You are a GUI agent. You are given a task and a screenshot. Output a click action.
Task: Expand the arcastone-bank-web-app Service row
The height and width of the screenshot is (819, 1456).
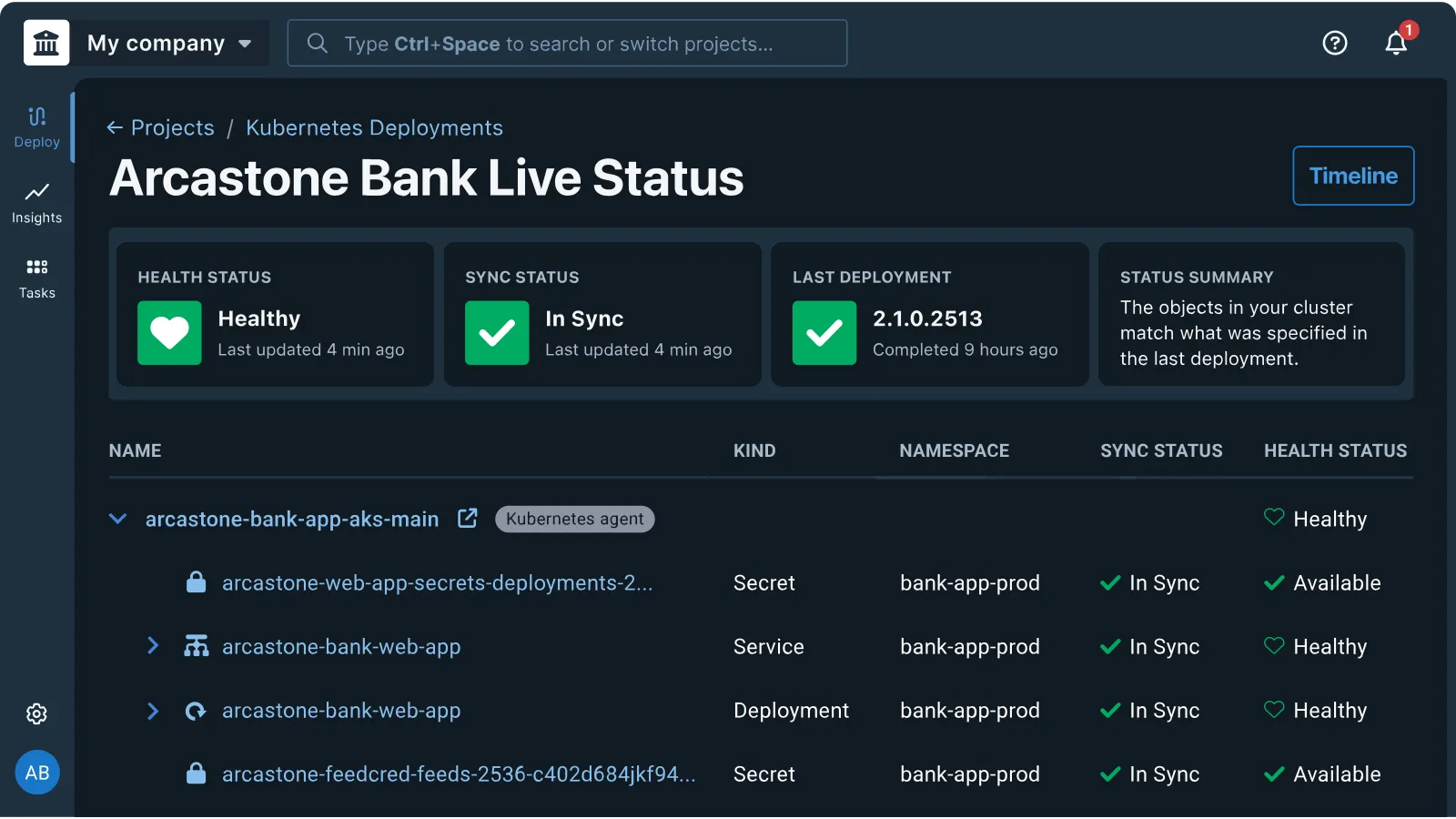[153, 646]
